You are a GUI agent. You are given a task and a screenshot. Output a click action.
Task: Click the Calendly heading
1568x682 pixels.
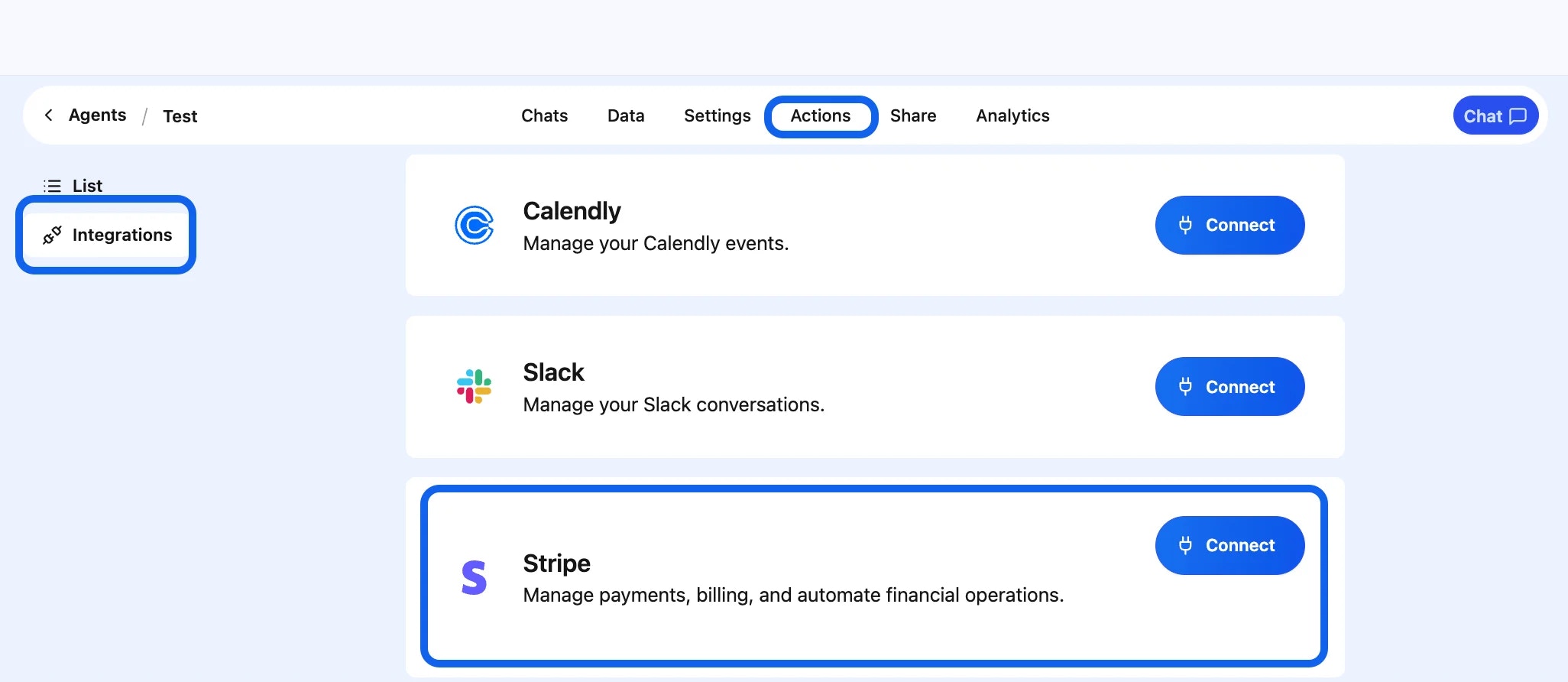(x=572, y=211)
